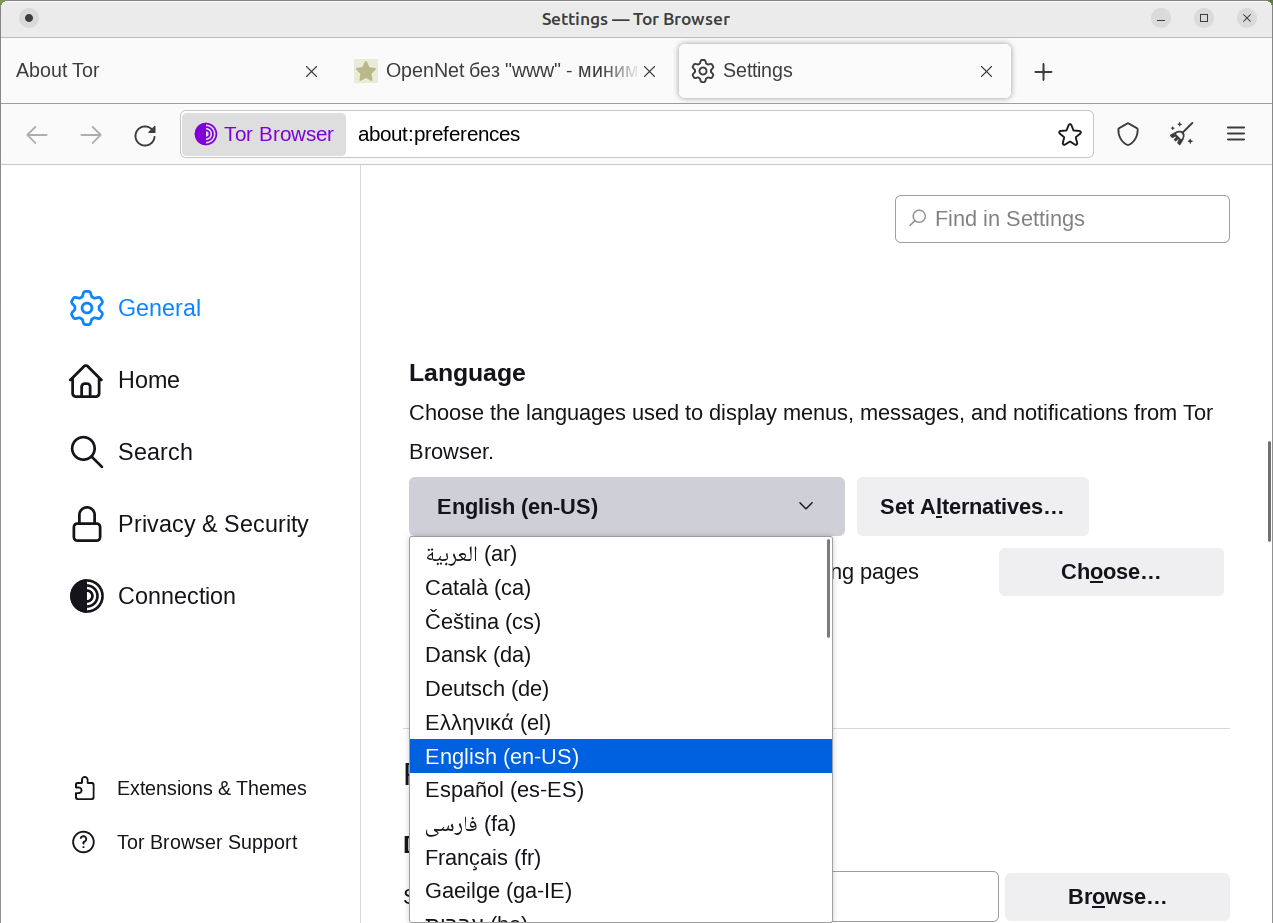
Task: Click the New Identity broom icon
Action: point(1182,134)
